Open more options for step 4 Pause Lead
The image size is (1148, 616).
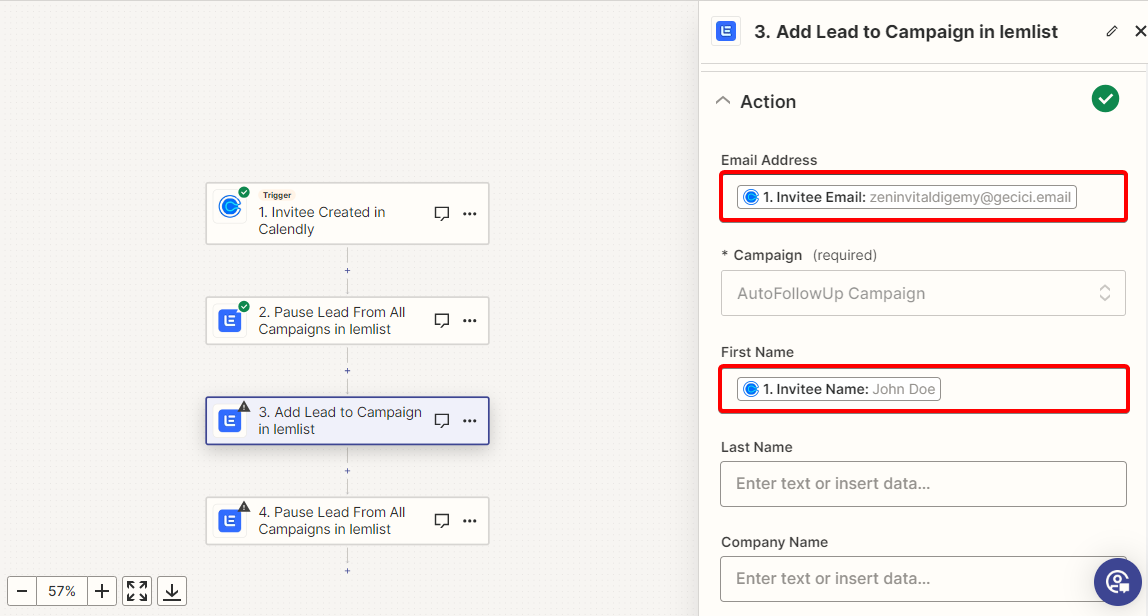coord(470,521)
